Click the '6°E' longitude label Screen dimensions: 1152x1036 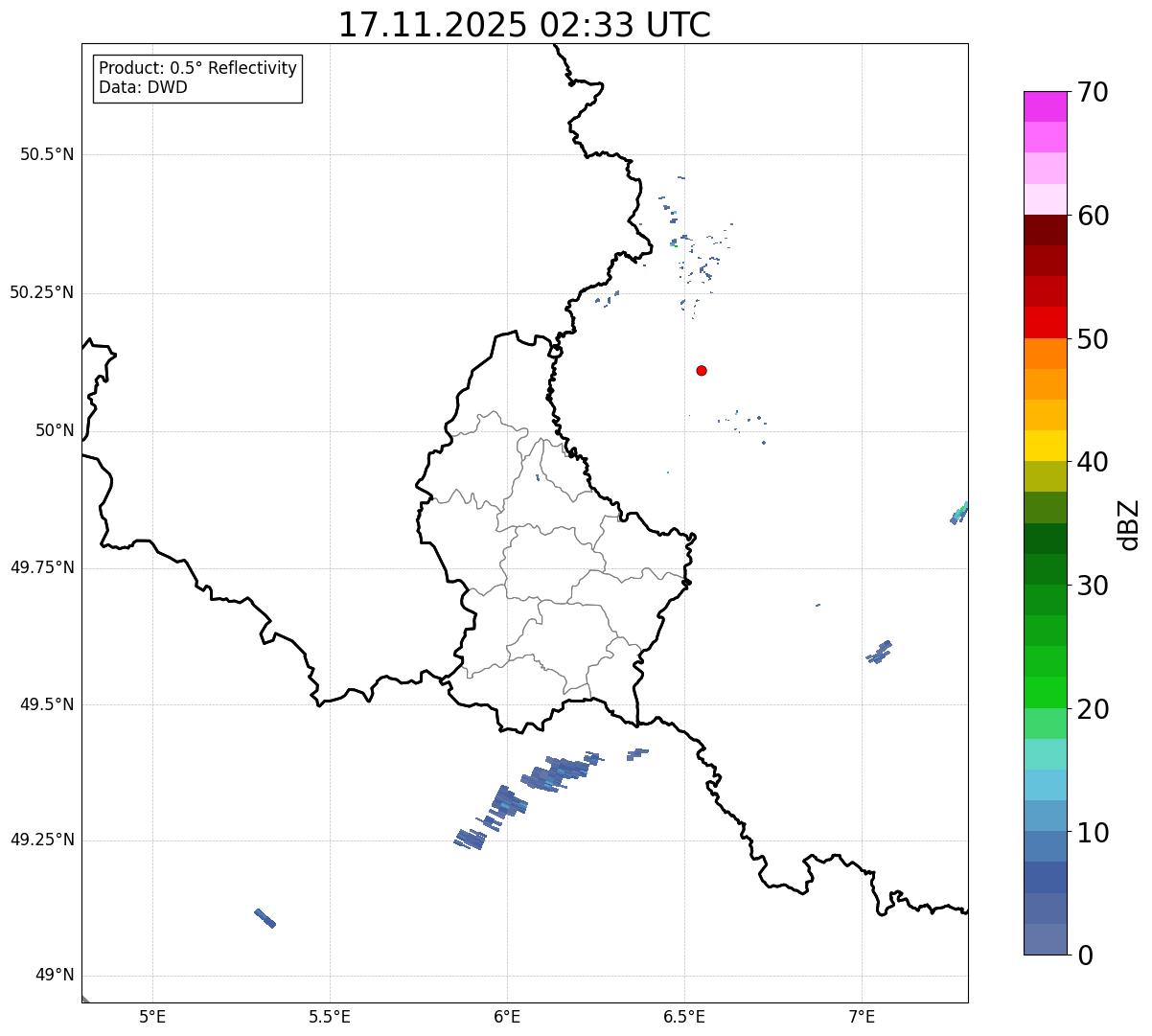pos(507,1016)
